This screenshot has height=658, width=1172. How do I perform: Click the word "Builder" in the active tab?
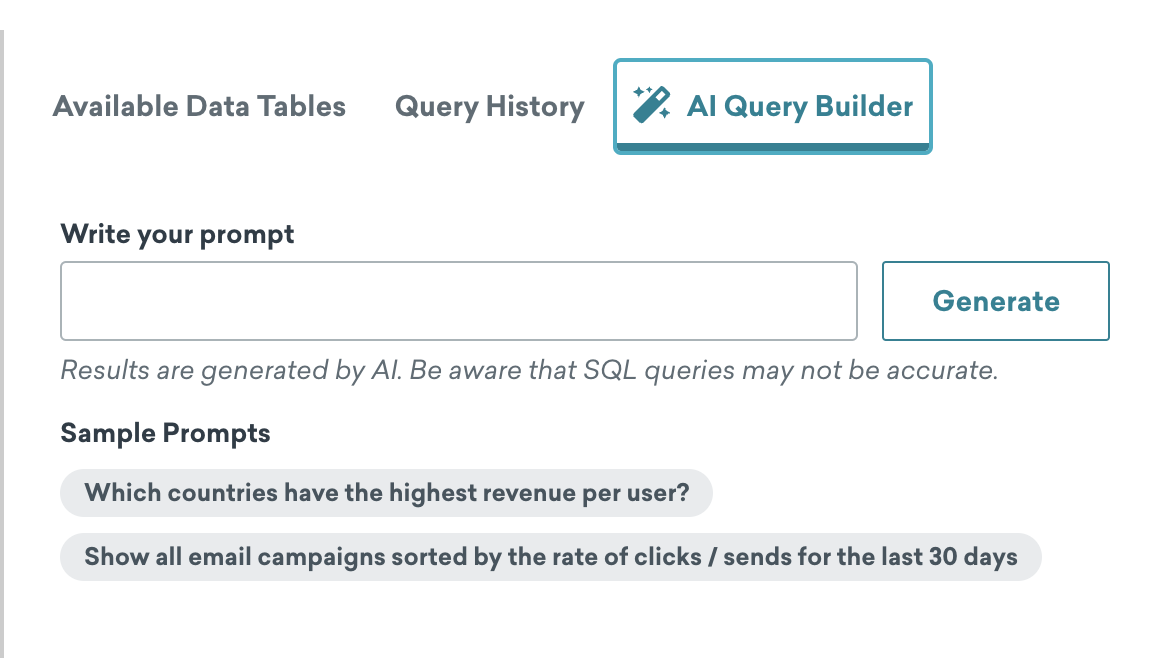pos(864,106)
